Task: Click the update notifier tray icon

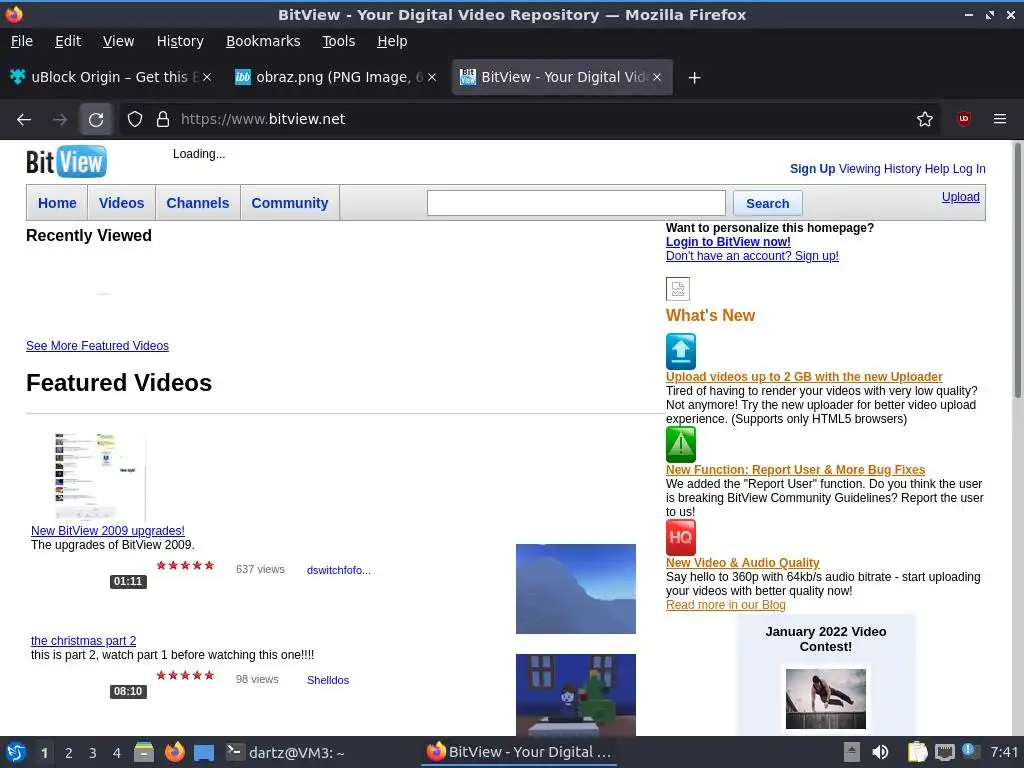Action: click(970, 752)
